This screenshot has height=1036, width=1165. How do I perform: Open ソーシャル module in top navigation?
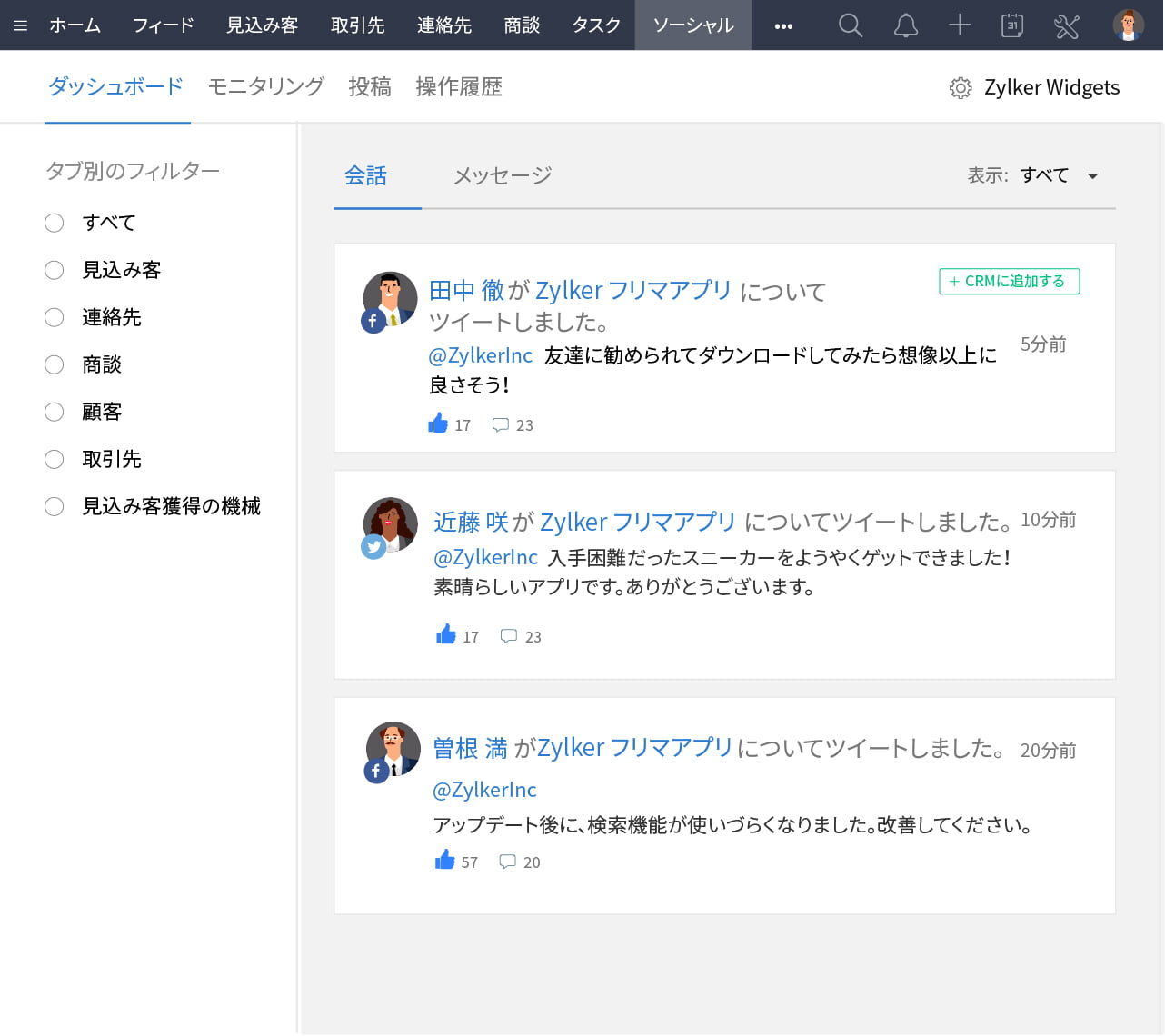(x=693, y=25)
